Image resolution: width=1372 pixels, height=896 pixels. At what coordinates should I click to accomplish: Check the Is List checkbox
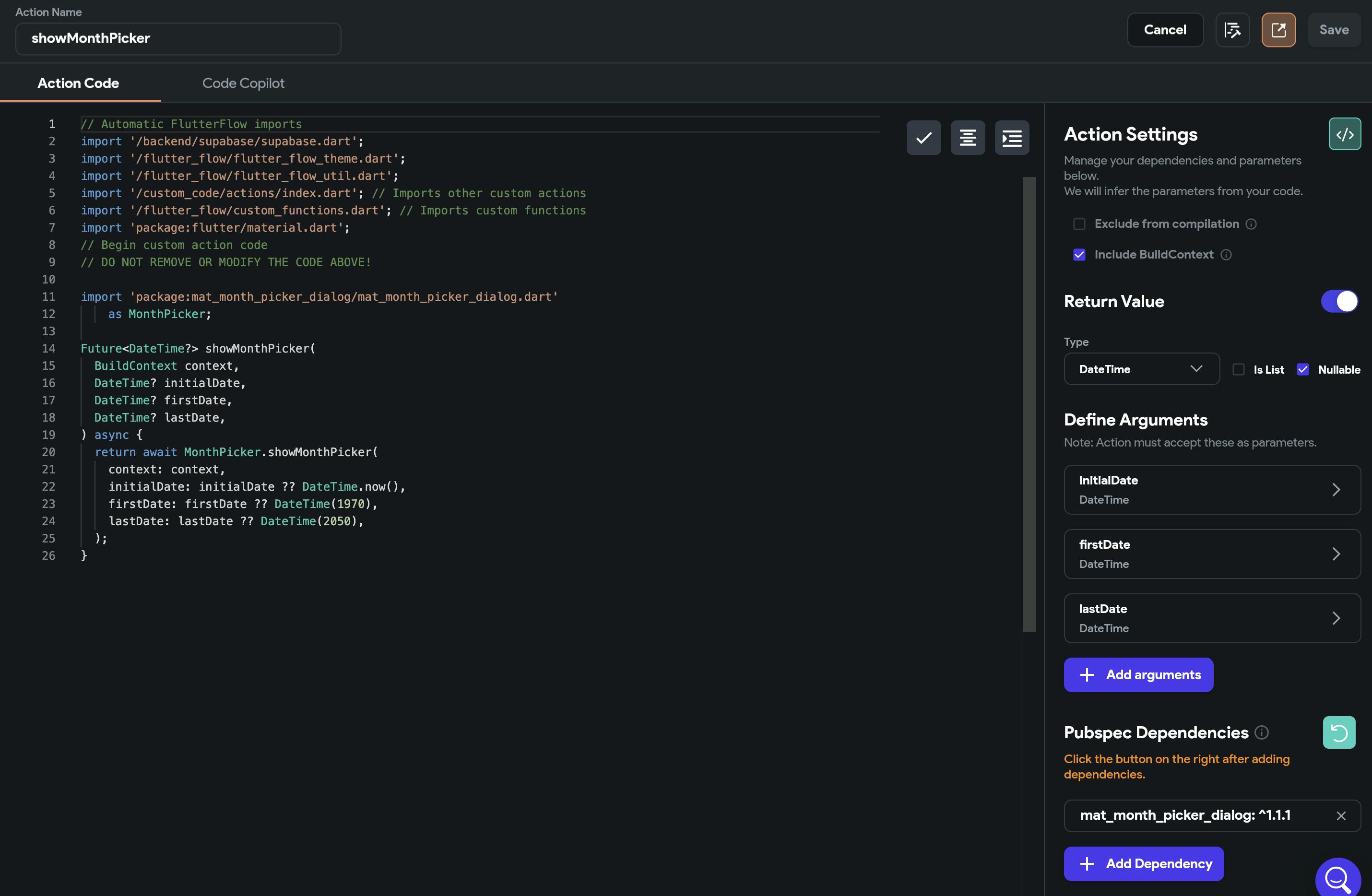1238,370
